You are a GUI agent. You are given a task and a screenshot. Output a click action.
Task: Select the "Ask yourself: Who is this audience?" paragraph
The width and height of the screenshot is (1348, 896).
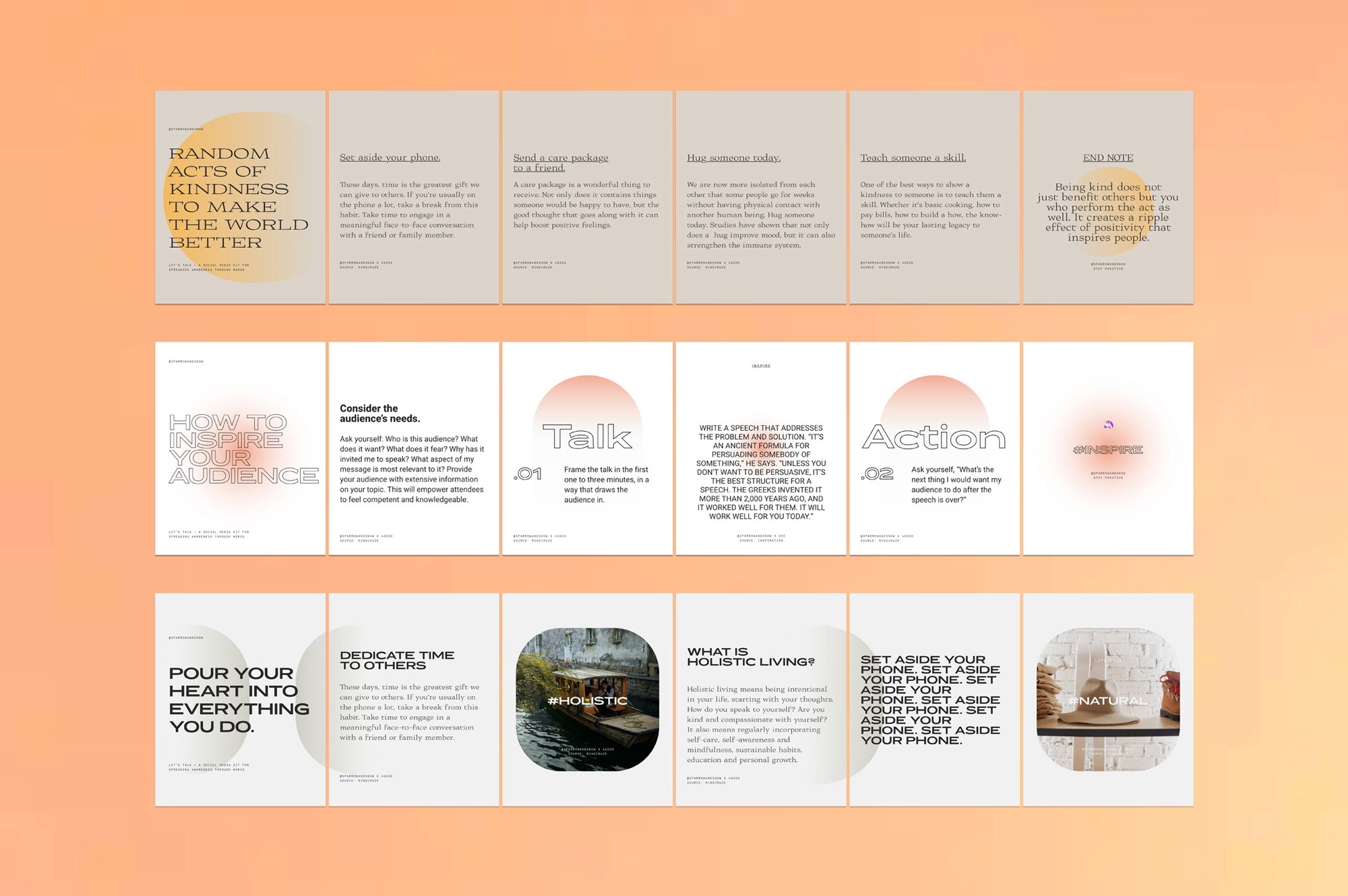tap(412, 469)
